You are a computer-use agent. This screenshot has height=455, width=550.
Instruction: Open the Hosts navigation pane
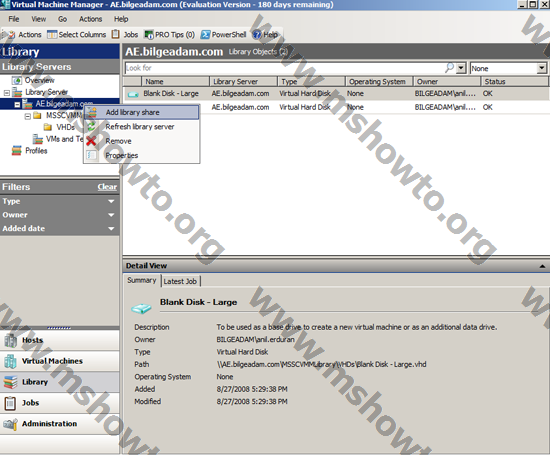(60, 340)
